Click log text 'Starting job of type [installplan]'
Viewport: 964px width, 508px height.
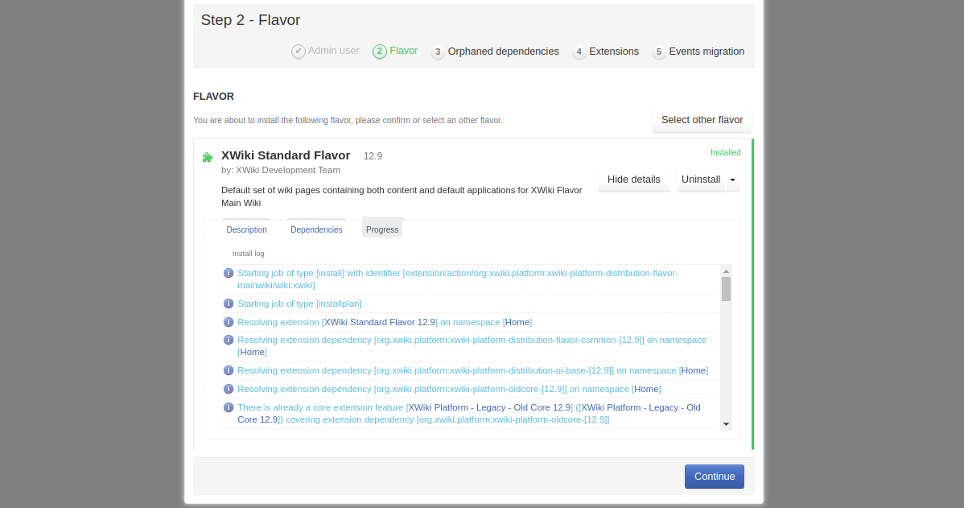299,304
